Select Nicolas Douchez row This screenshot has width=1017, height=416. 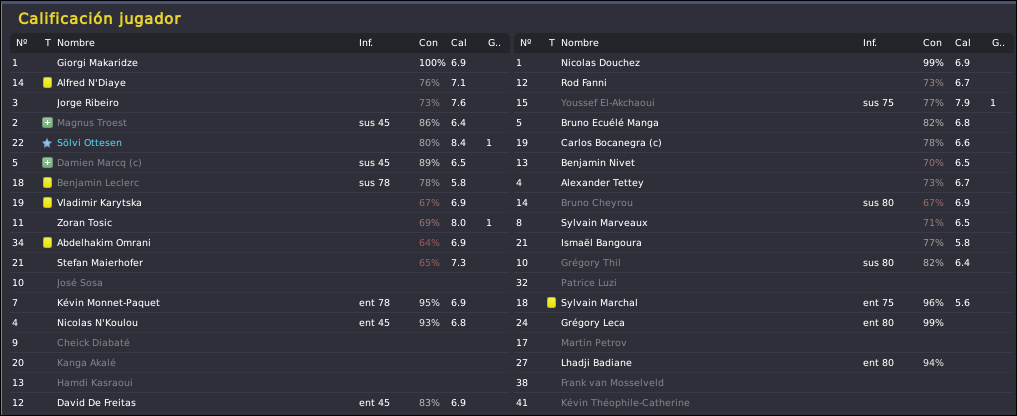(600, 63)
